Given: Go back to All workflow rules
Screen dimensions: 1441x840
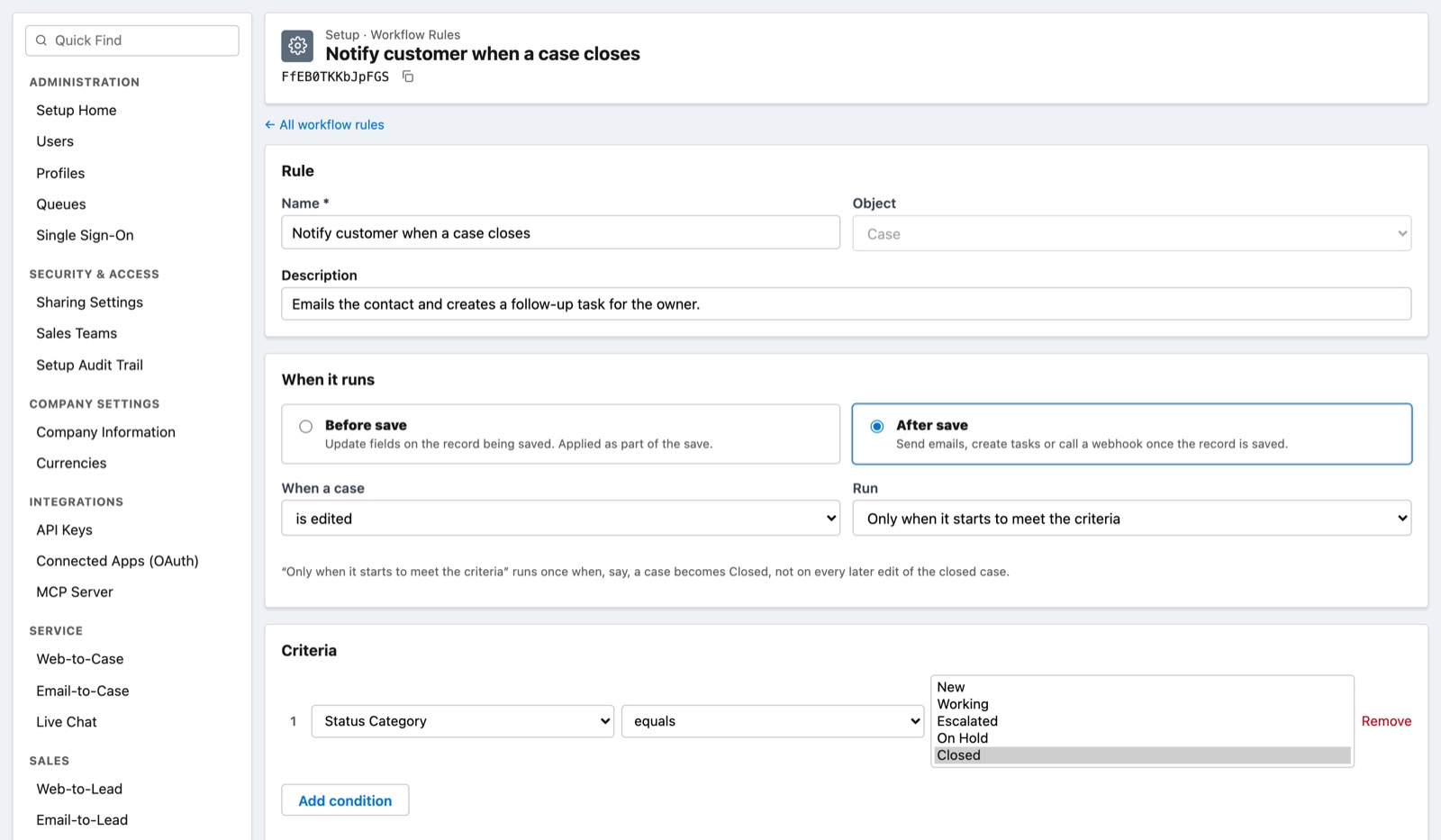Looking at the screenshot, I should coord(324,125).
